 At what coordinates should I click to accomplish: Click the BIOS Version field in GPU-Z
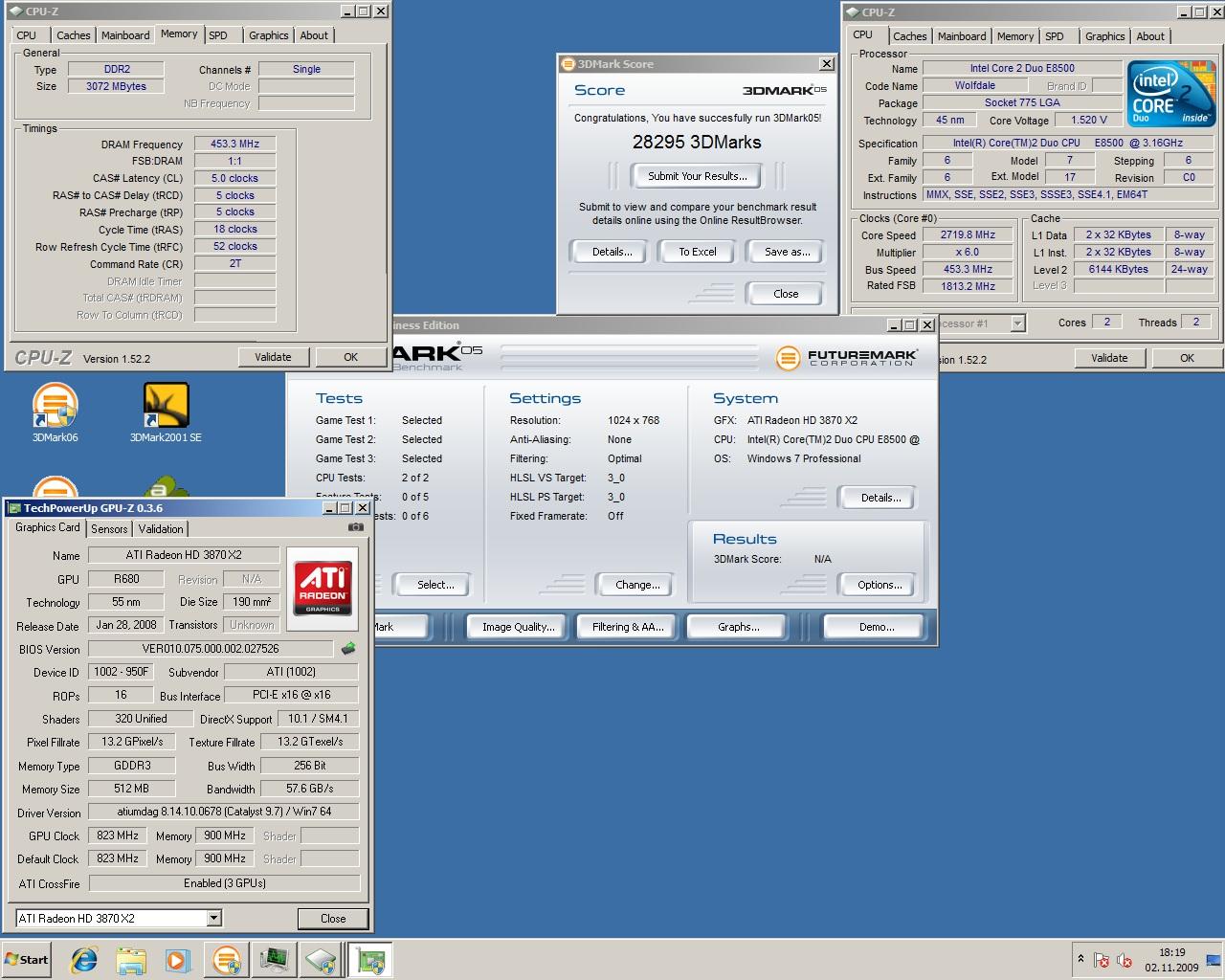211,648
